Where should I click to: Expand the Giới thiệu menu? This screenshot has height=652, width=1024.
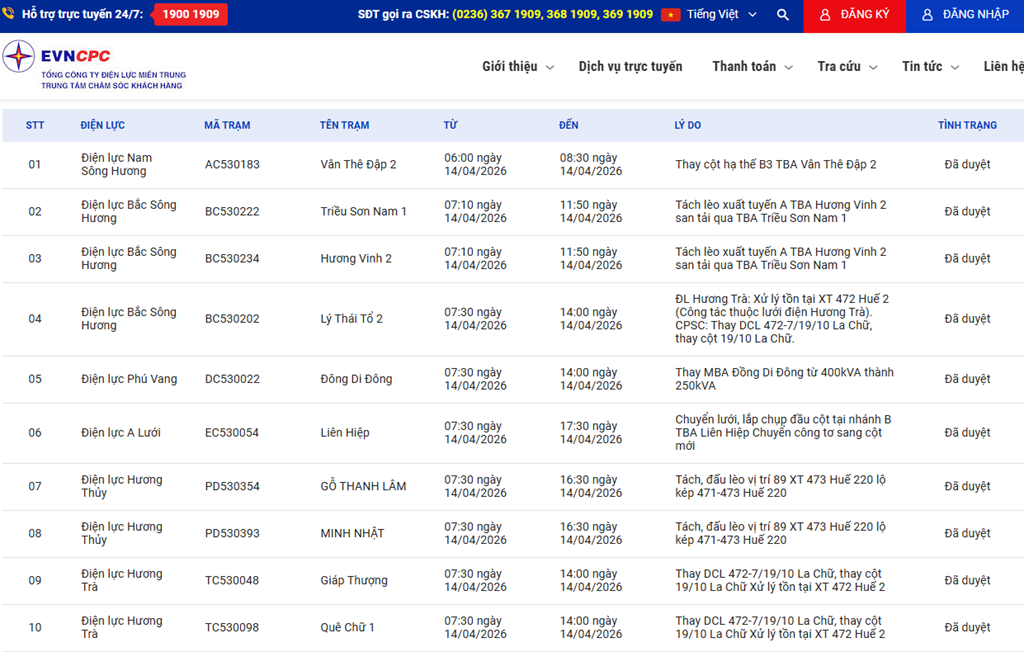(517, 67)
